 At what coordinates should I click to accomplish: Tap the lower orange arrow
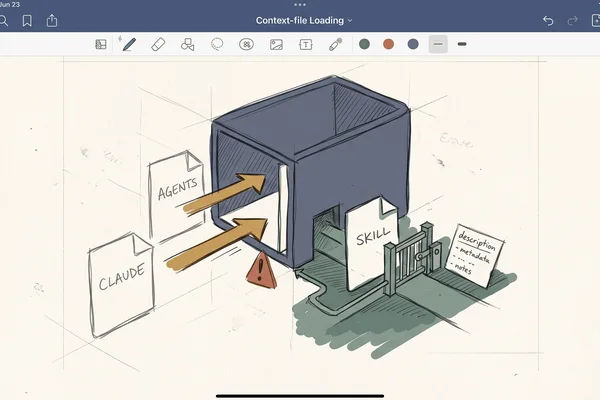click(217, 243)
